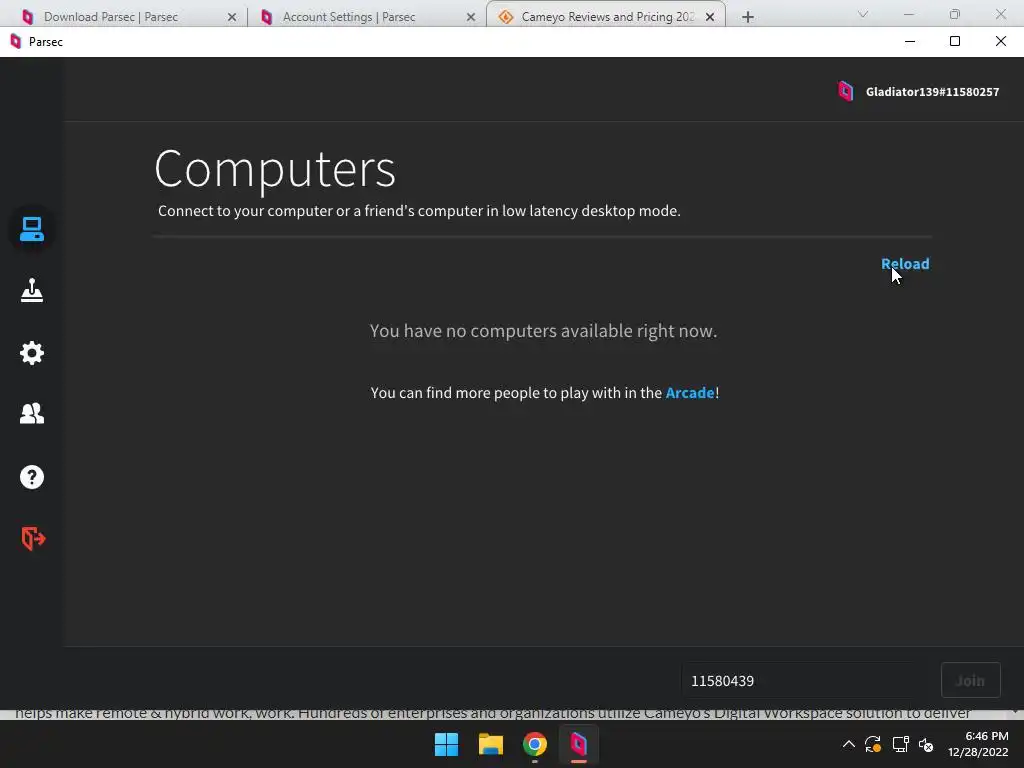Open File Explorer from taskbar
The width and height of the screenshot is (1024, 768).
pyautogui.click(x=490, y=744)
